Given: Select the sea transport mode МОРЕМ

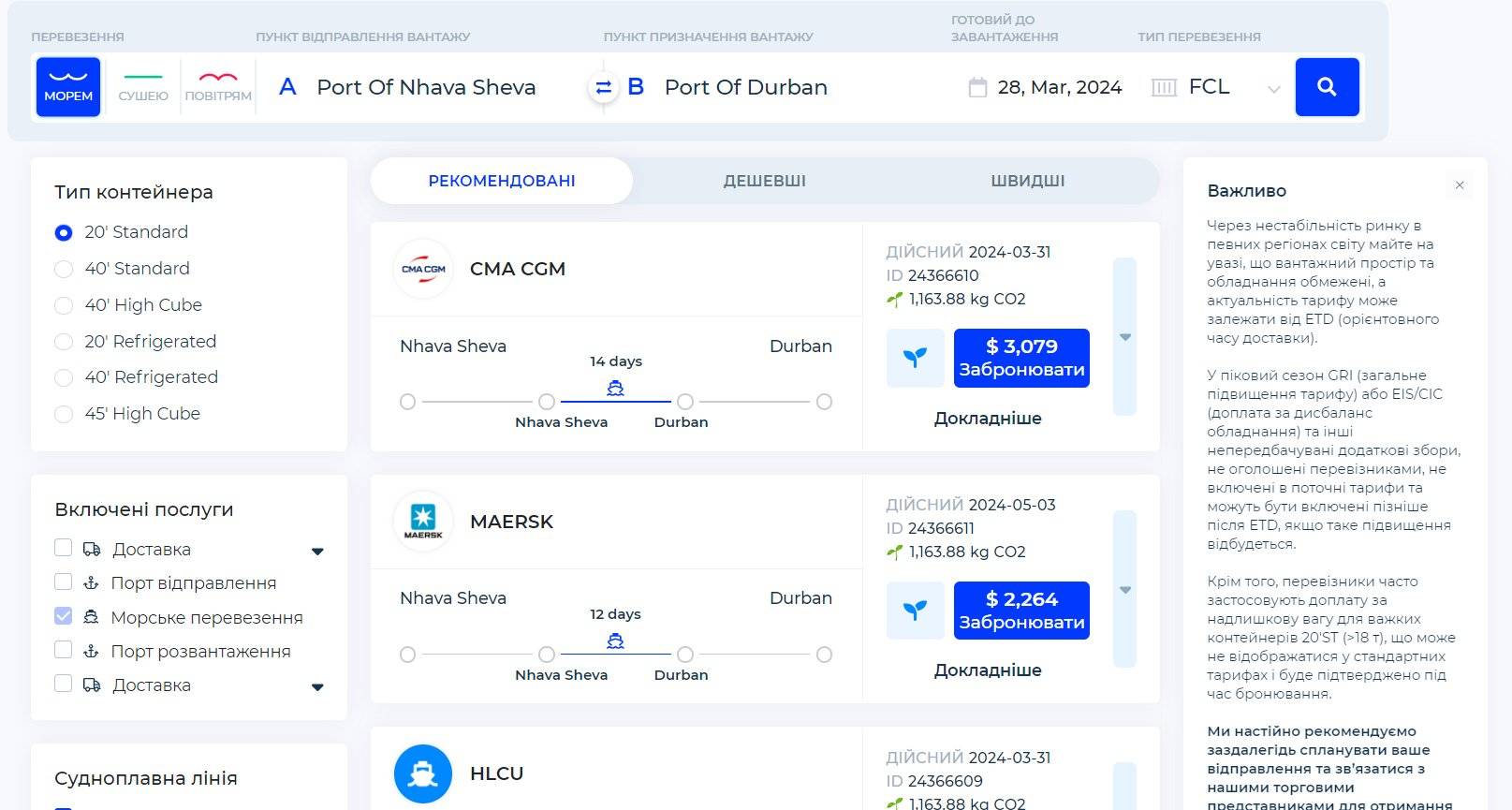Looking at the screenshot, I should coord(68,87).
